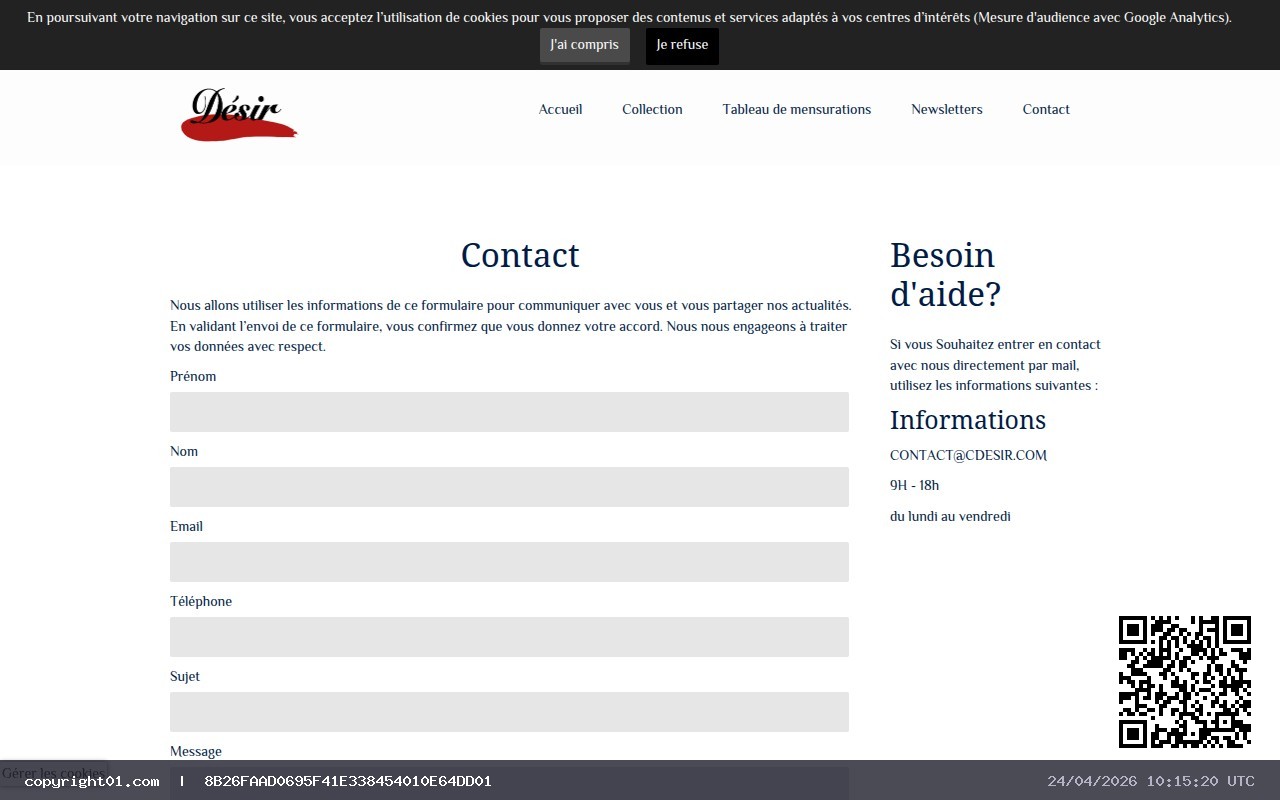Click the hexadecimal ID in the footer
This screenshot has width=1280, height=800.
pos(347,781)
